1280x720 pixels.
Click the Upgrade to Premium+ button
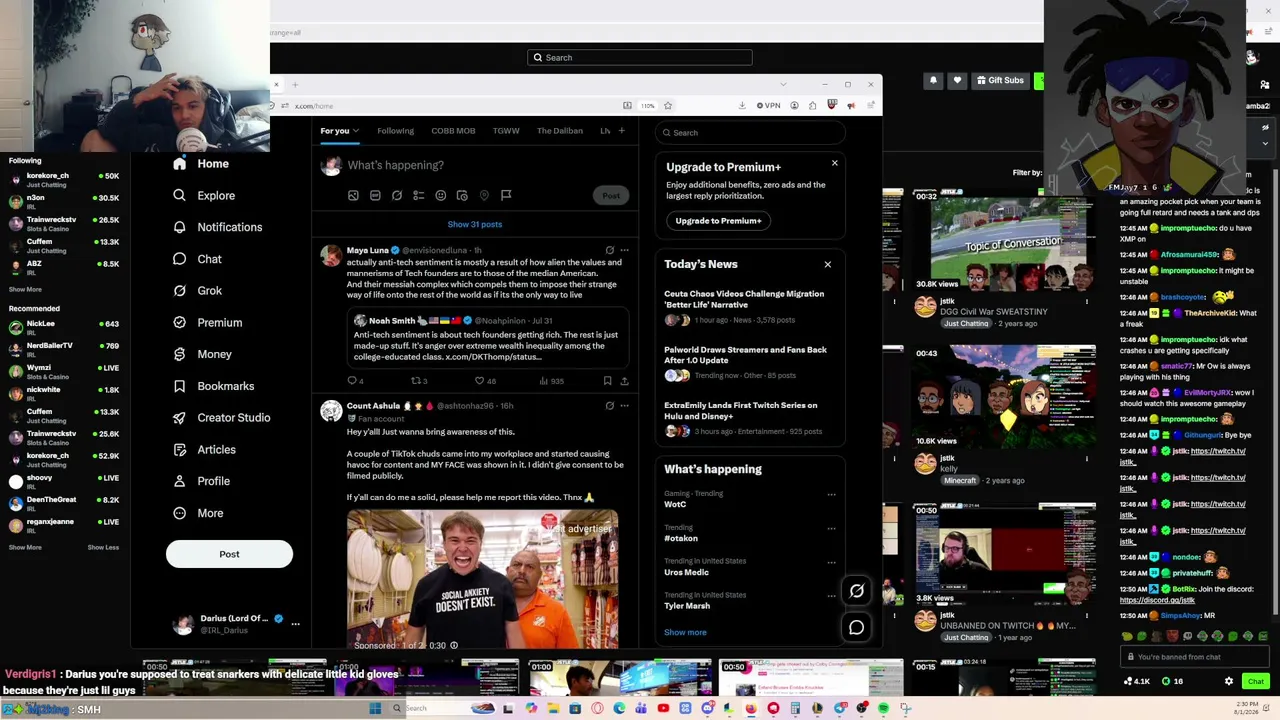pyautogui.click(x=718, y=221)
